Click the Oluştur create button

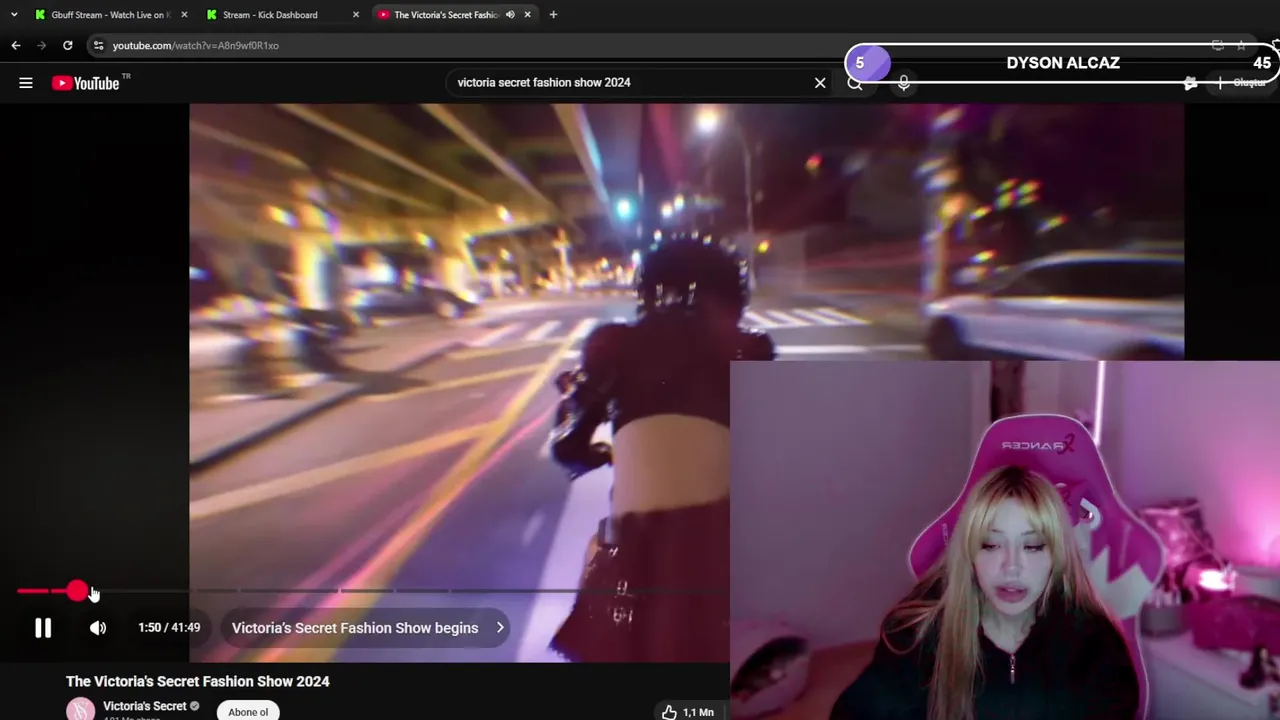1241,83
